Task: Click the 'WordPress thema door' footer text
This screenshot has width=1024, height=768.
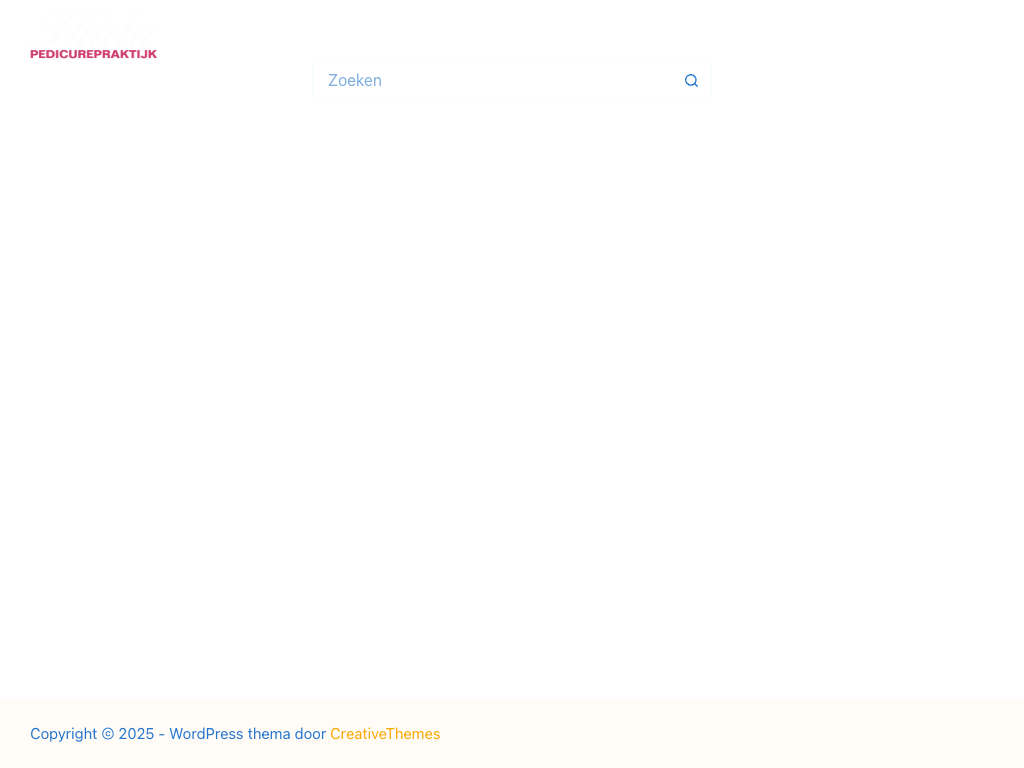Action: [247, 734]
